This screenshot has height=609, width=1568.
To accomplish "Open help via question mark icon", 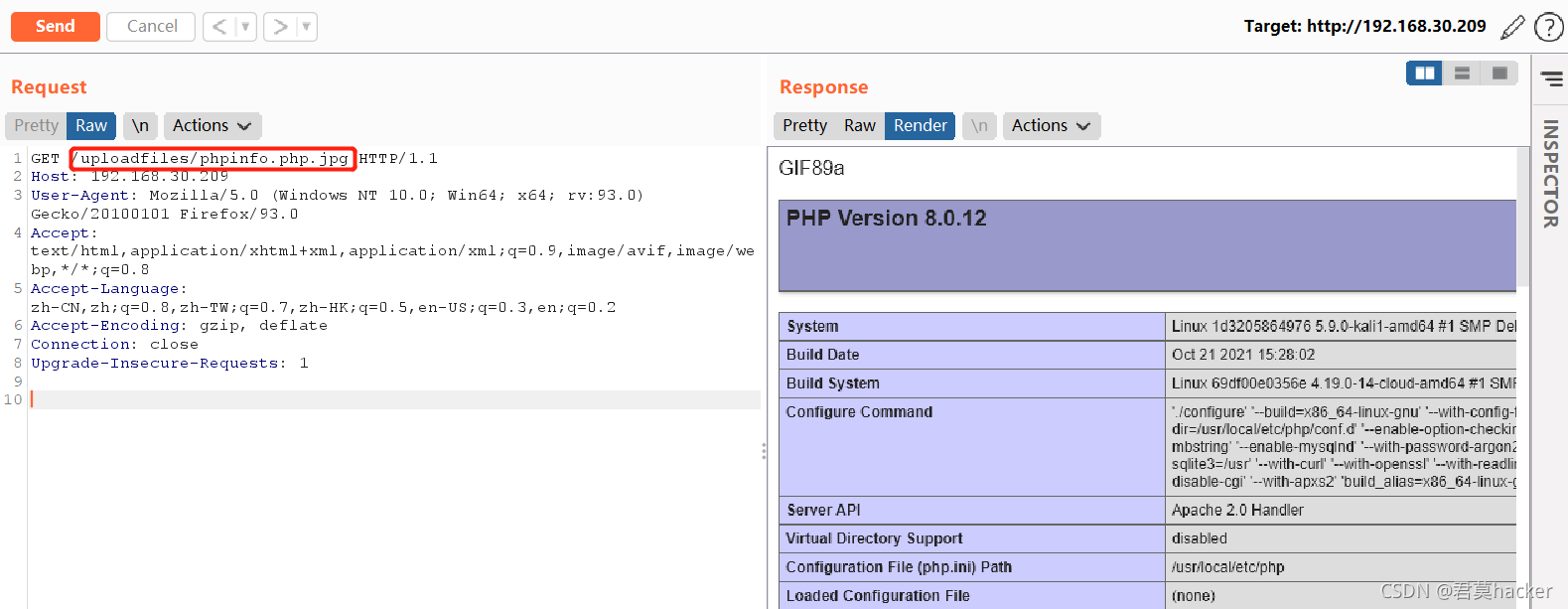I will 1548,27.
